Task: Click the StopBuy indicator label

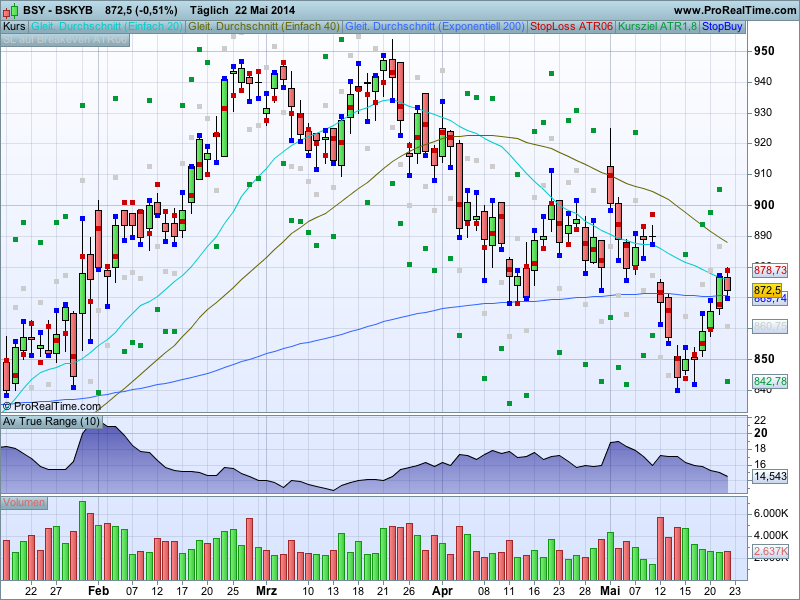Action: click(722, 26)
